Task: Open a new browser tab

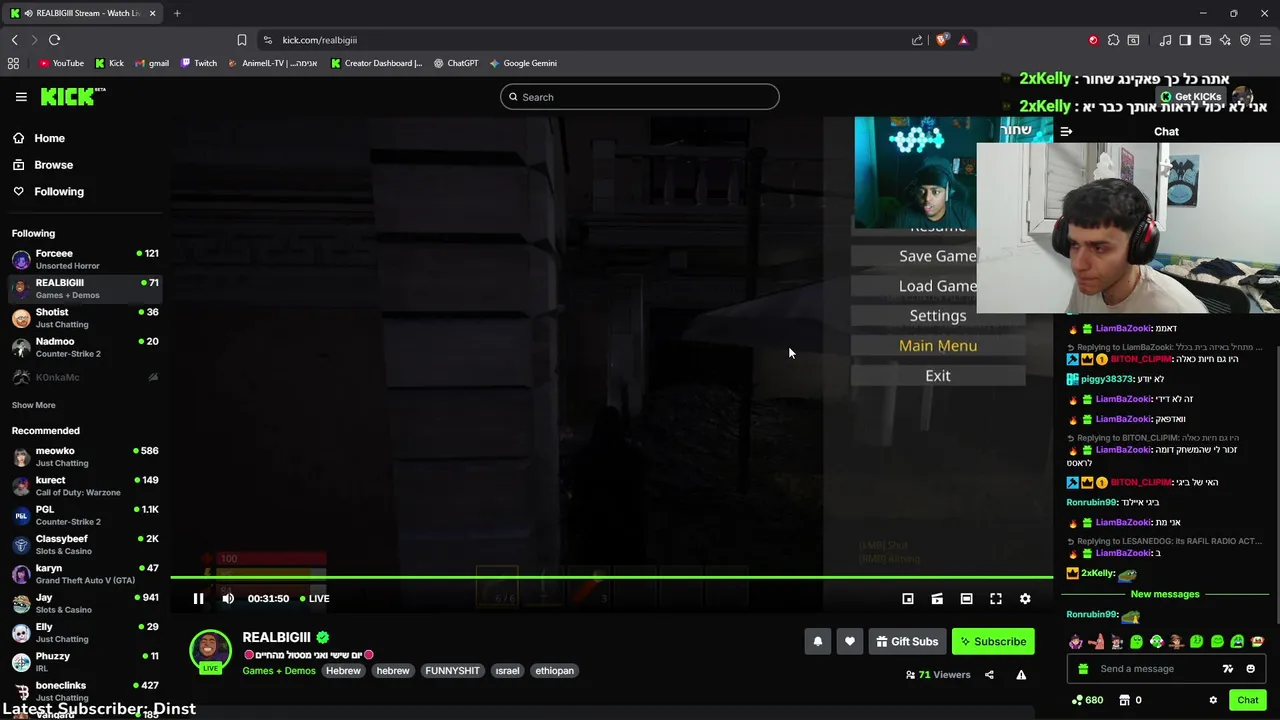Action: pos(177,13)
